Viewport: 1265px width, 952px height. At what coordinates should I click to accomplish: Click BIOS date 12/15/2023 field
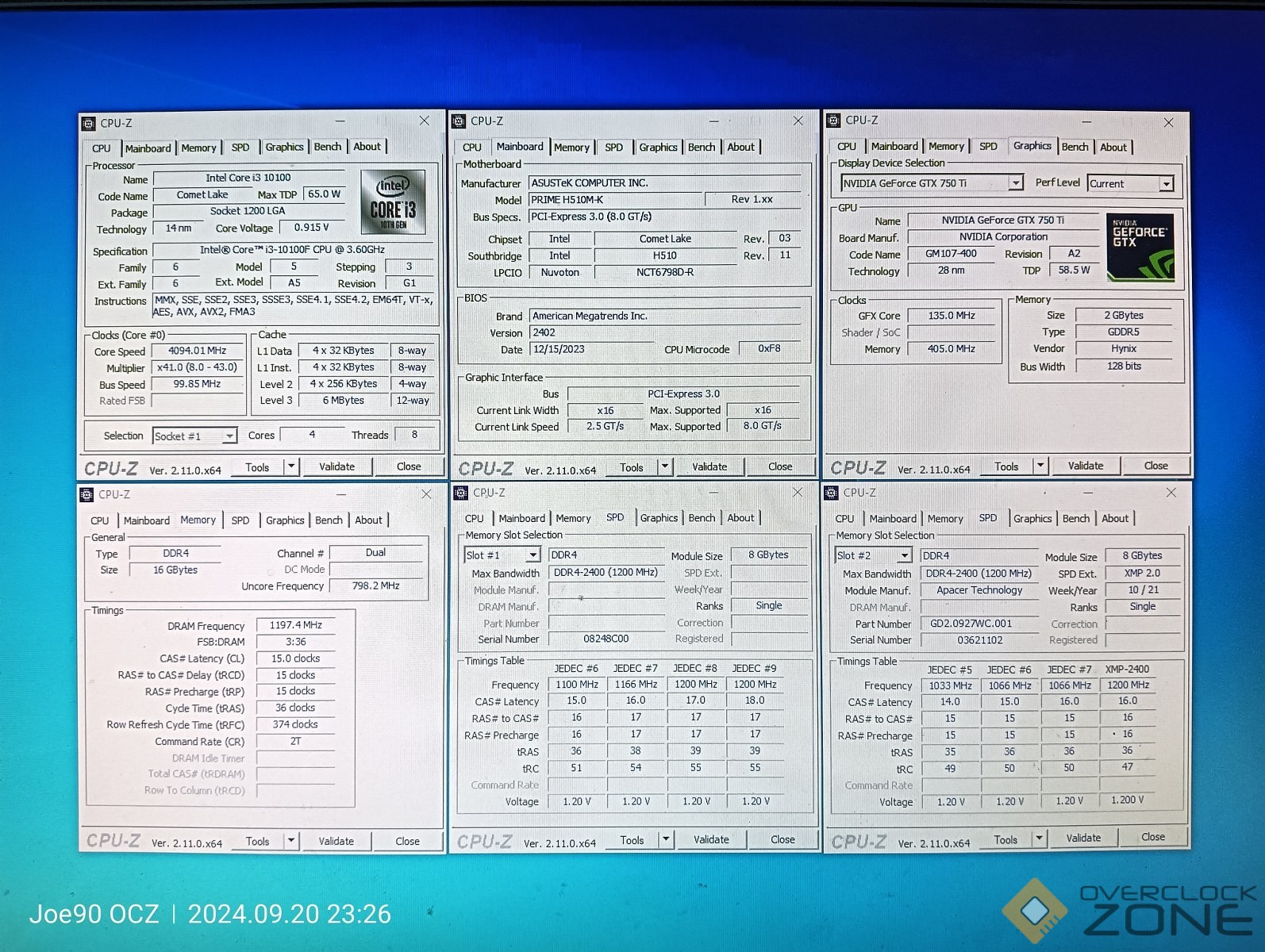pyautogui.click(x=590, y=349)
